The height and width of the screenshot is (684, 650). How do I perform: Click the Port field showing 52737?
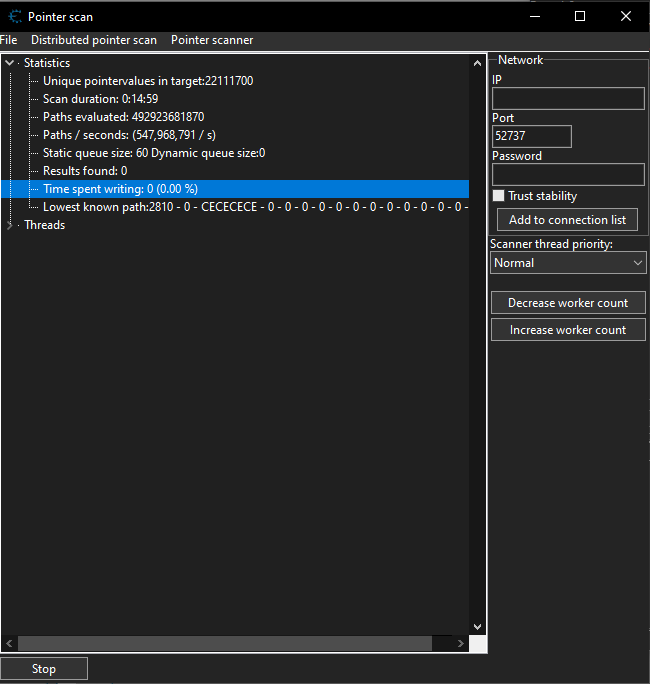[531, 136]
